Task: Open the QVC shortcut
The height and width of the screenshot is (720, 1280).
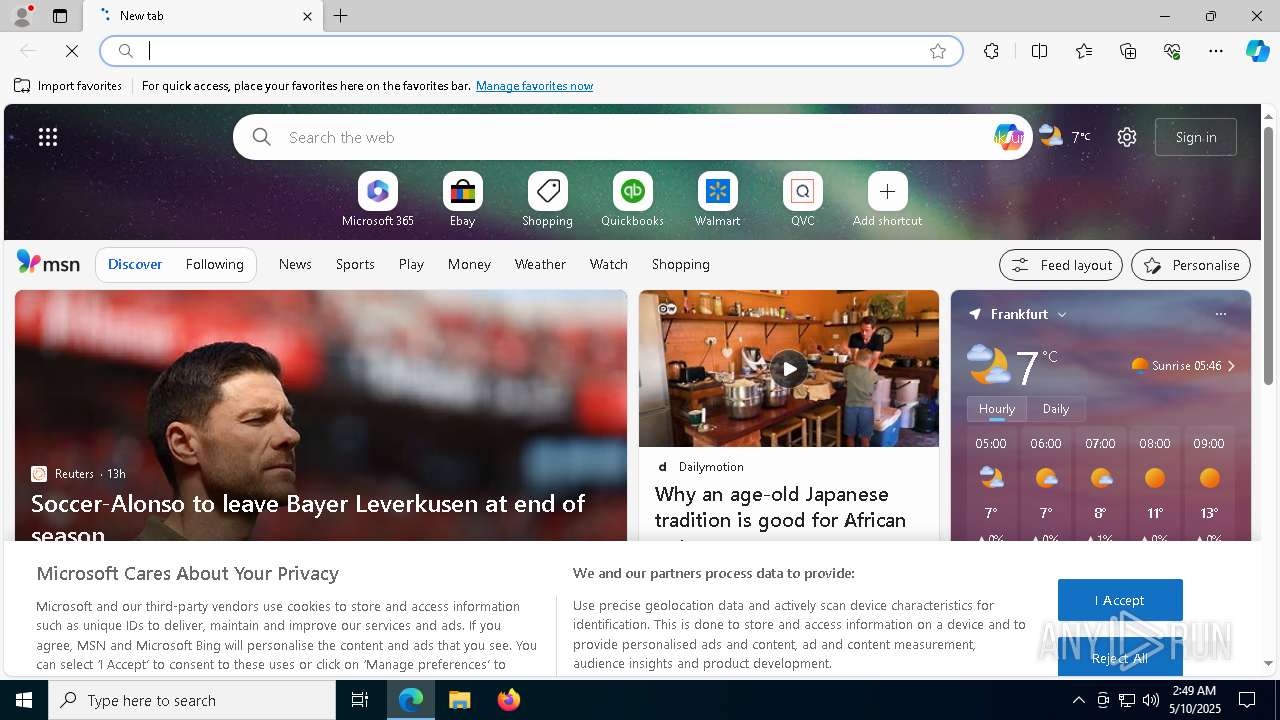Action: [802, 199]
